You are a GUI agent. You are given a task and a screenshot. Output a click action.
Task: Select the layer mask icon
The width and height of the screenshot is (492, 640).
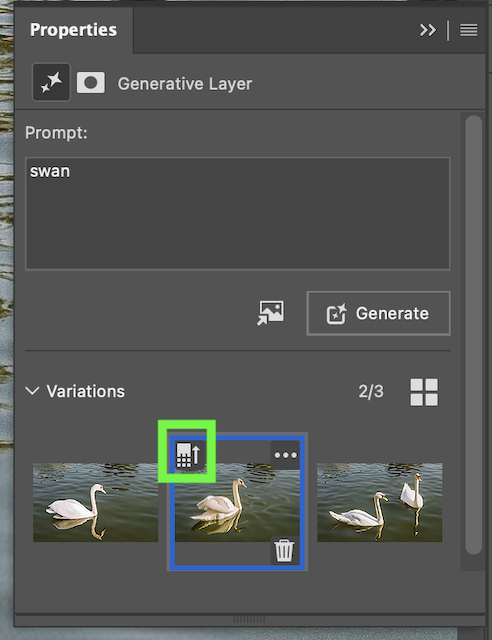(x=91, y=82)
